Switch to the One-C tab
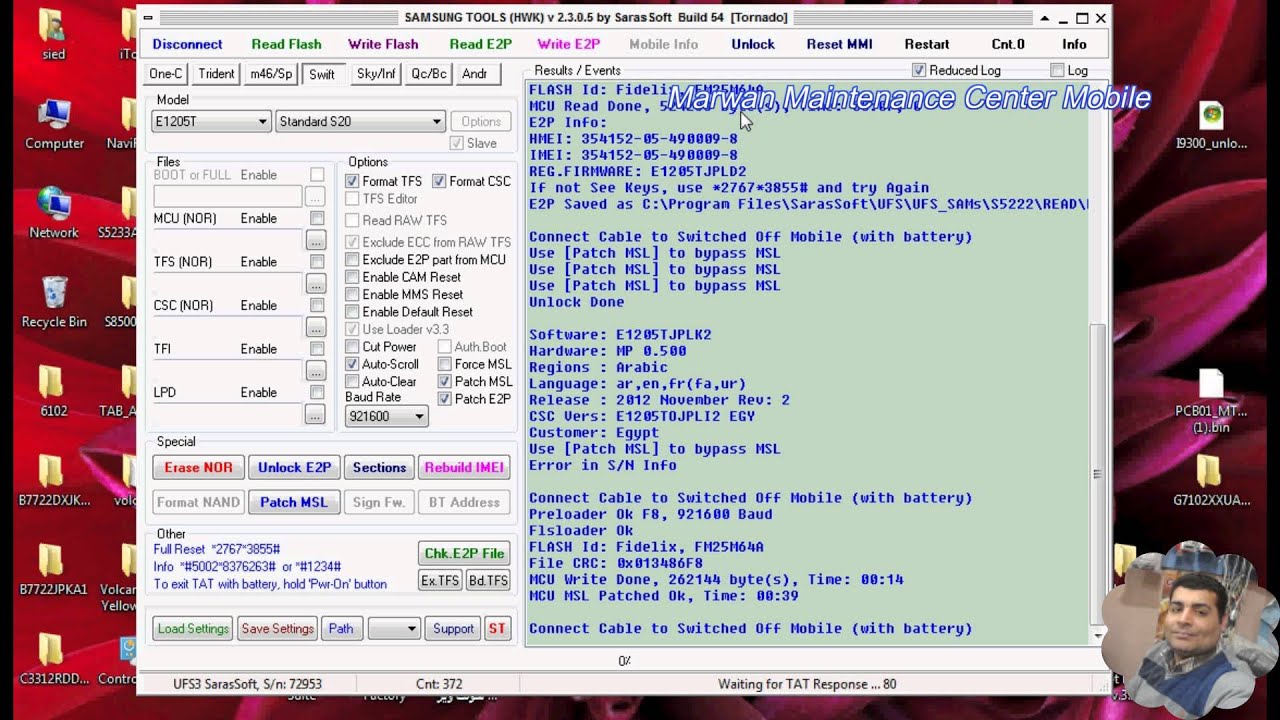 pos(166,74)
